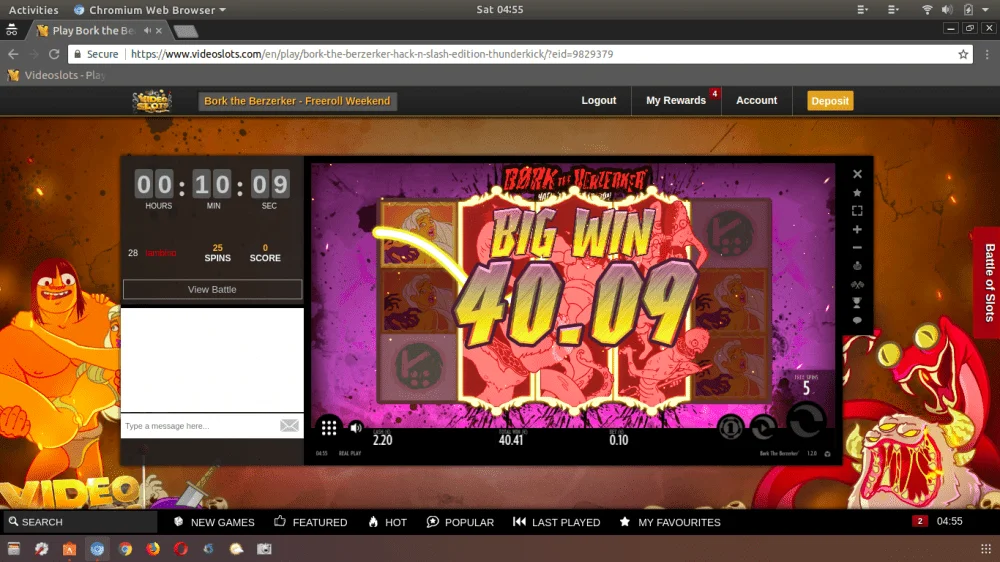Open the bet chip selector button
Viewport: 1000px width, 562px height.
(731, 427)
